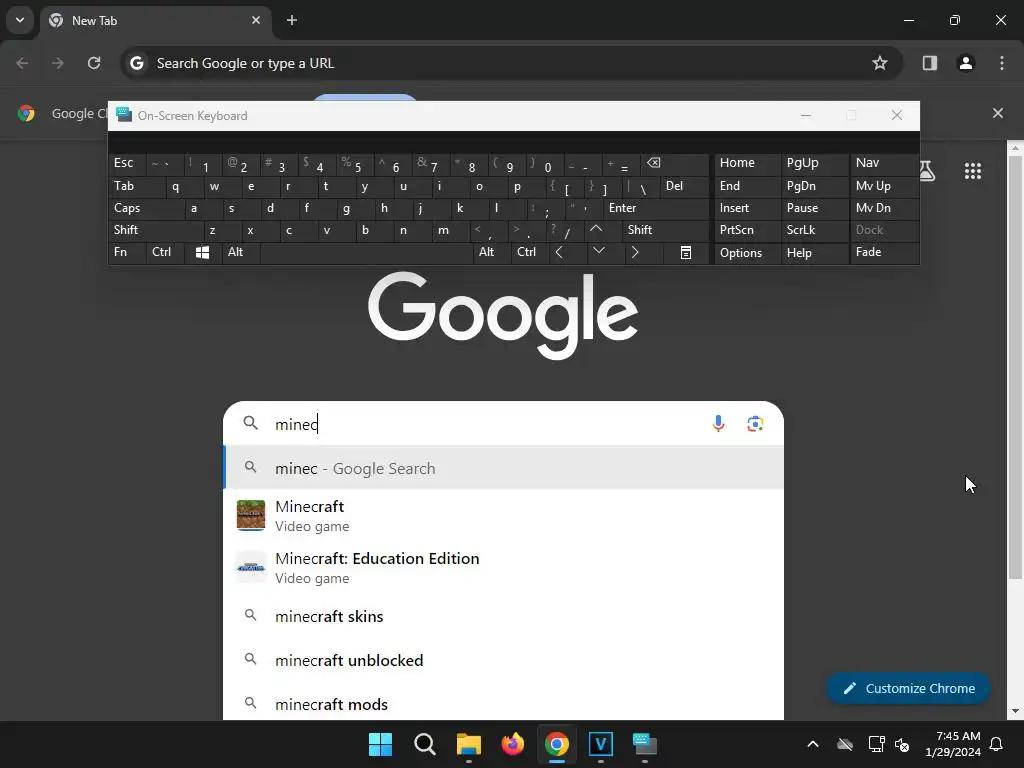Choose minecraft unblocked suggestion

tap(503, 660)
